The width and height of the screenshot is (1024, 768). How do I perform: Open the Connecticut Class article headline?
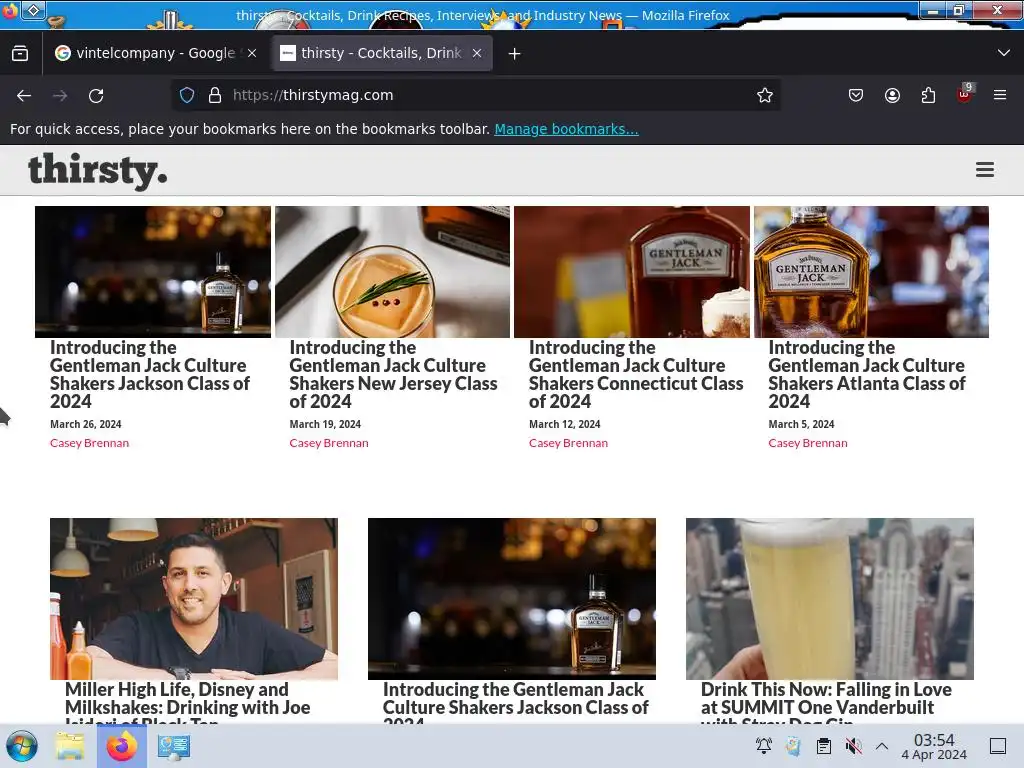point(635,374)
